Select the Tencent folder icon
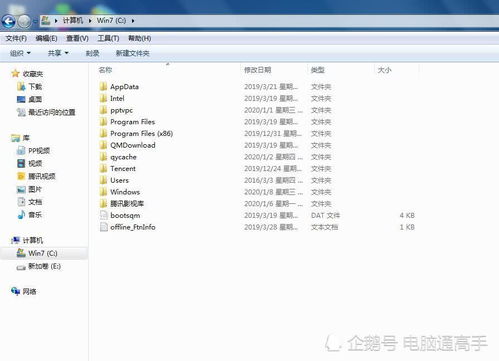The width and height of the screenshot is (499, 361). tap(103, 168)
